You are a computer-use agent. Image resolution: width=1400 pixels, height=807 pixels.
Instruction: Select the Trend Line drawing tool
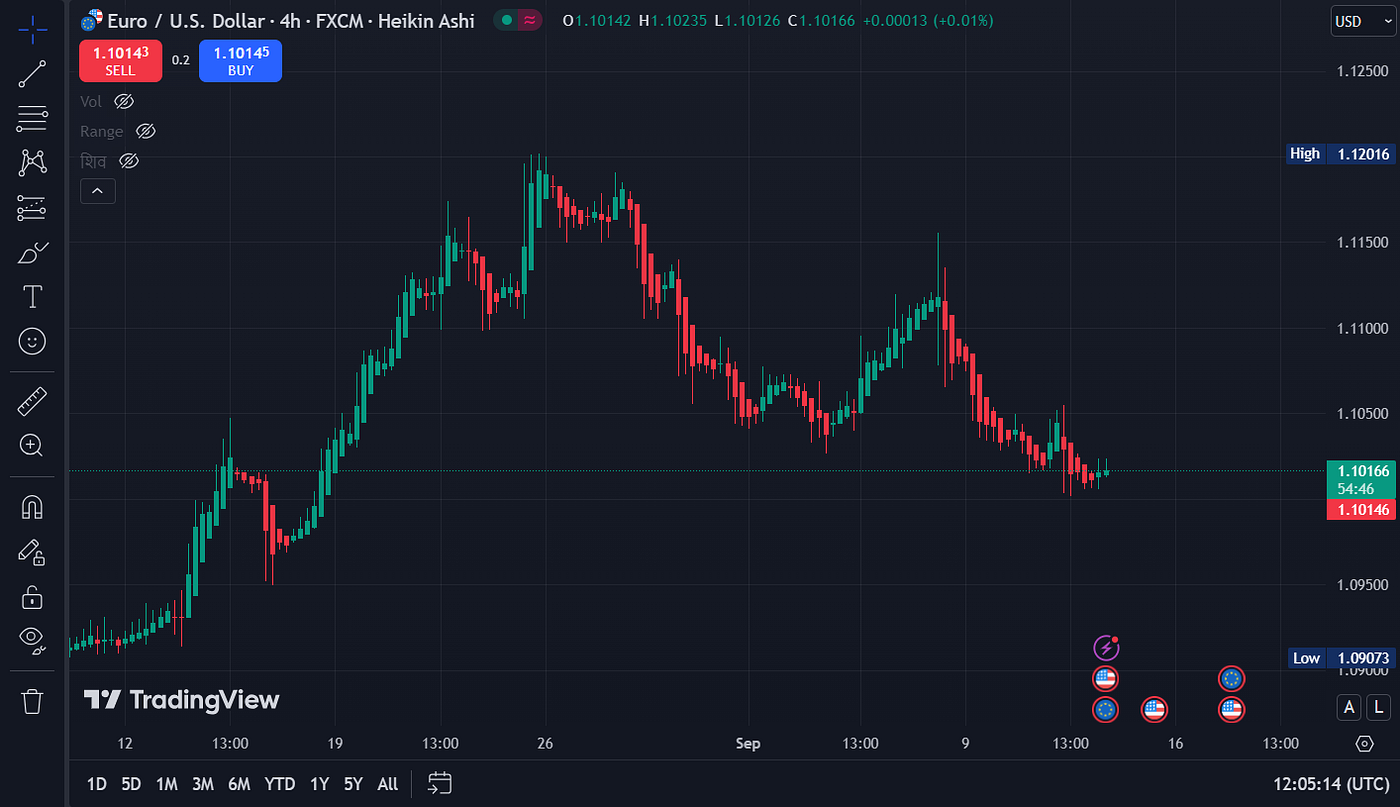pyautogui.click(x=31, y=72)
